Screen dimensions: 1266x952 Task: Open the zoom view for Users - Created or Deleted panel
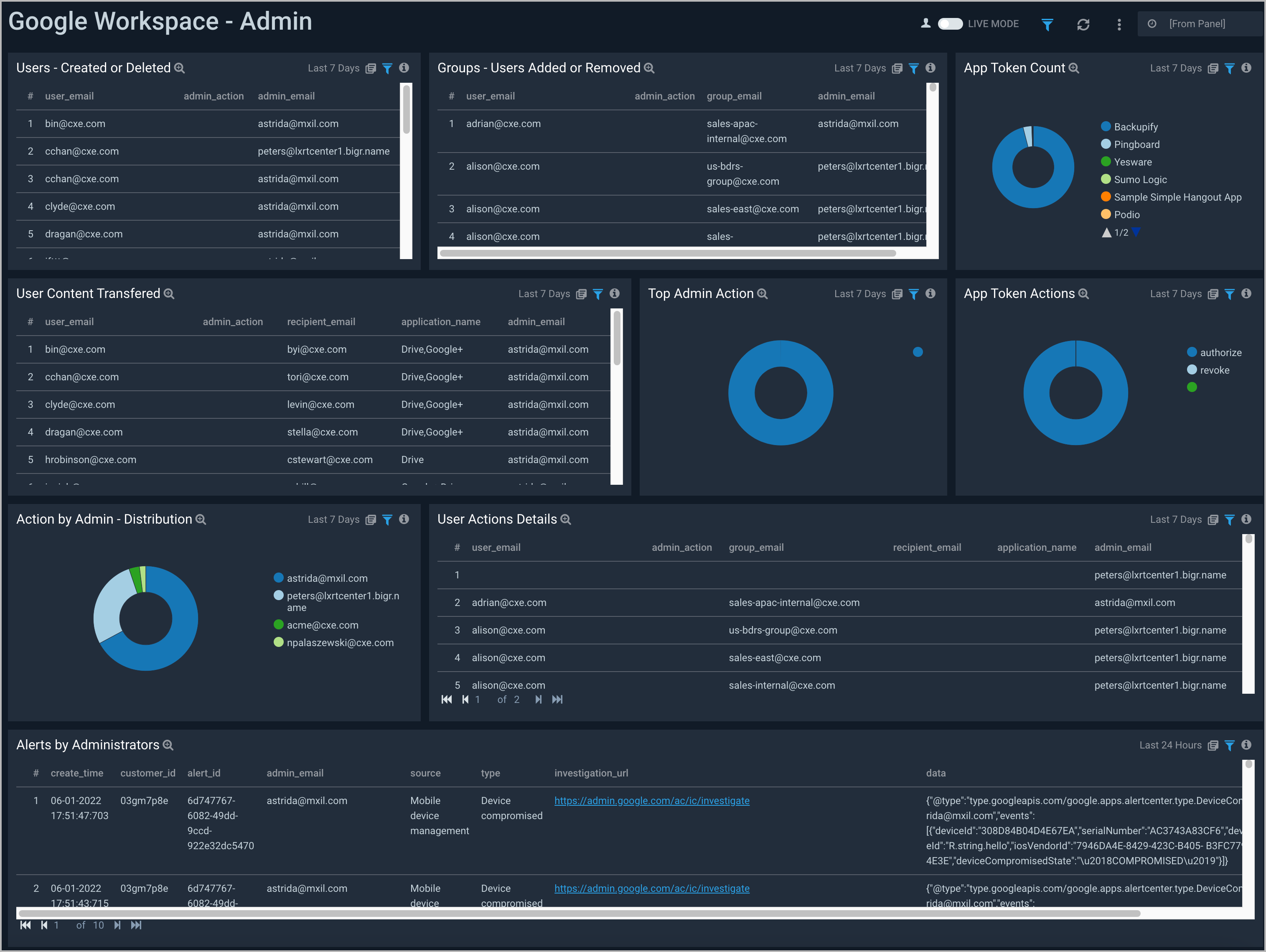point(179,68)
